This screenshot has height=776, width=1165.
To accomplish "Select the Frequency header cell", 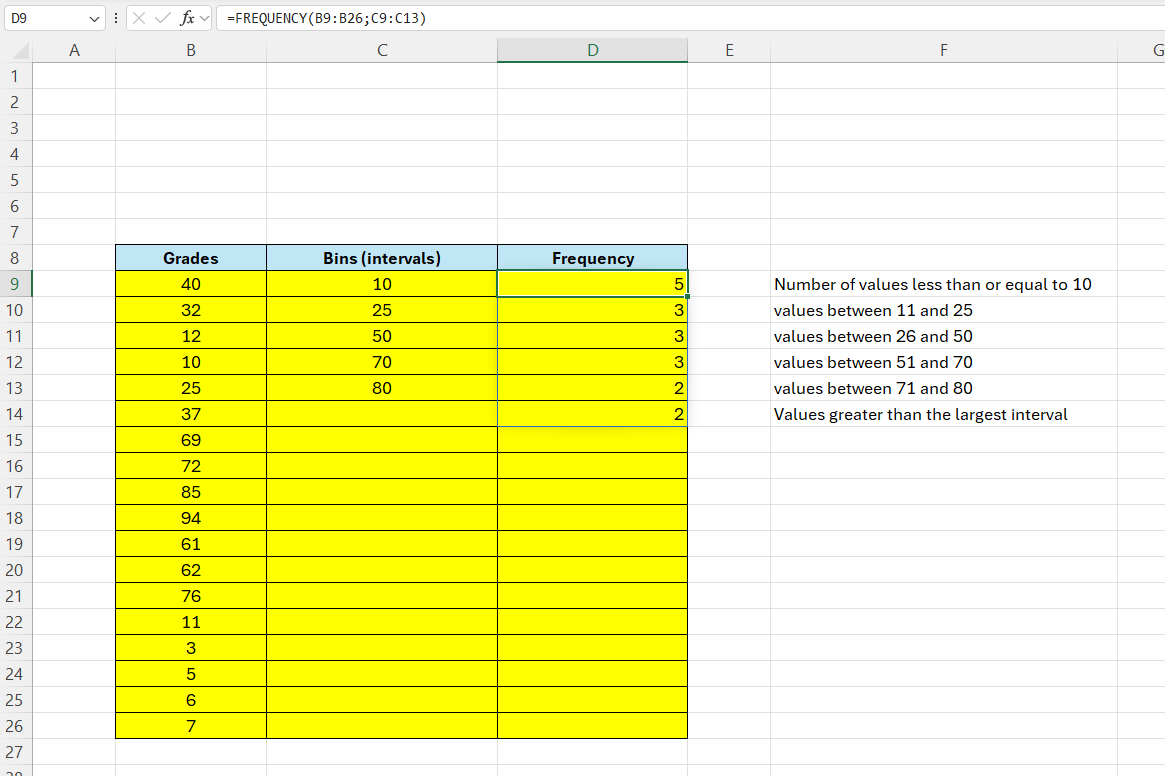I will coord(592,257).
